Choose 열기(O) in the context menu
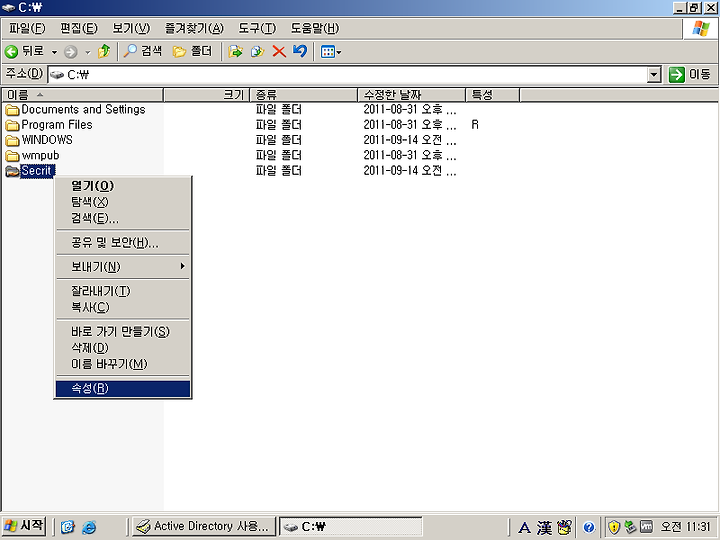720x540 pixels. [123, 186]
